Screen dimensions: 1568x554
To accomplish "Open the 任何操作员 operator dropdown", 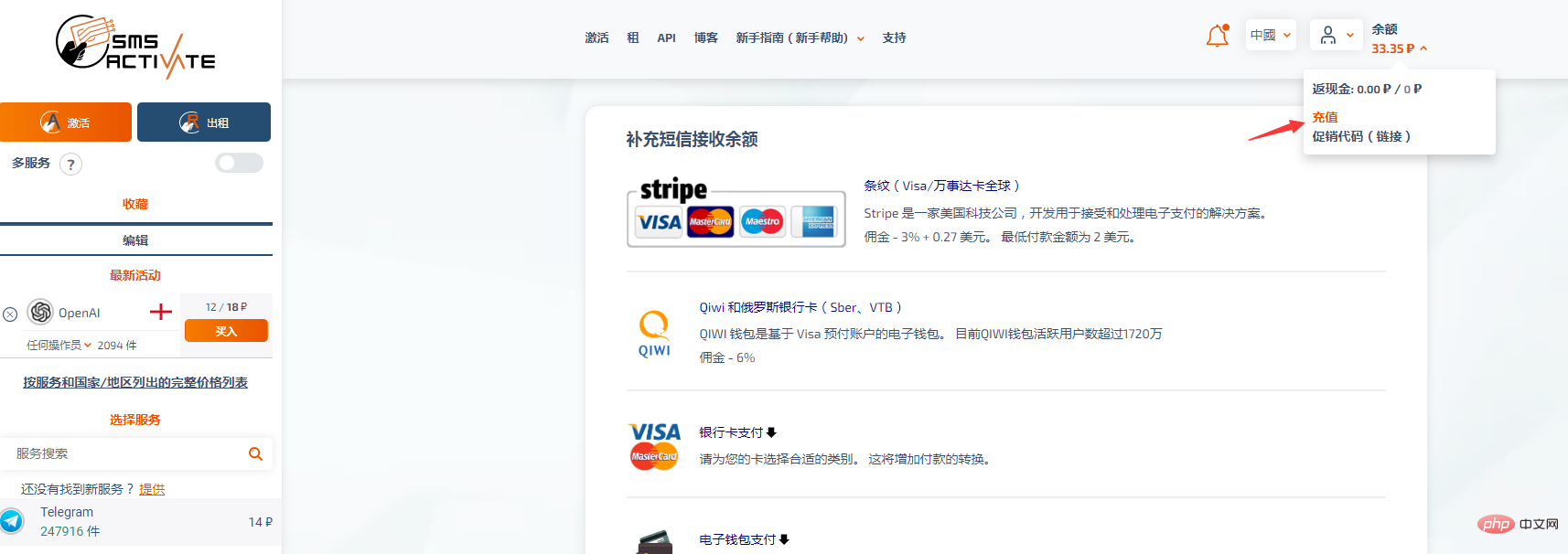I will (59, 346).
